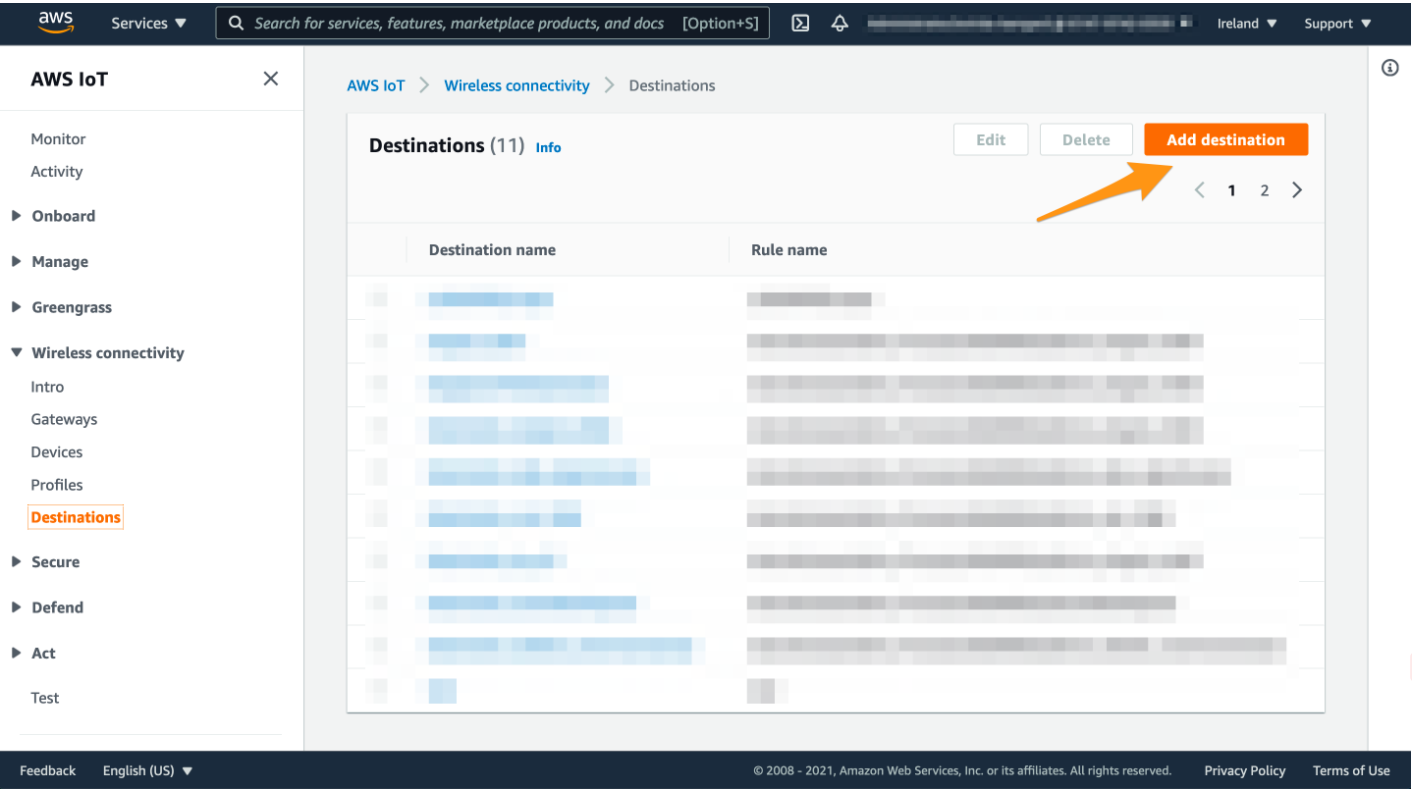
Task: Expand the Defend section
Action: 48,608
